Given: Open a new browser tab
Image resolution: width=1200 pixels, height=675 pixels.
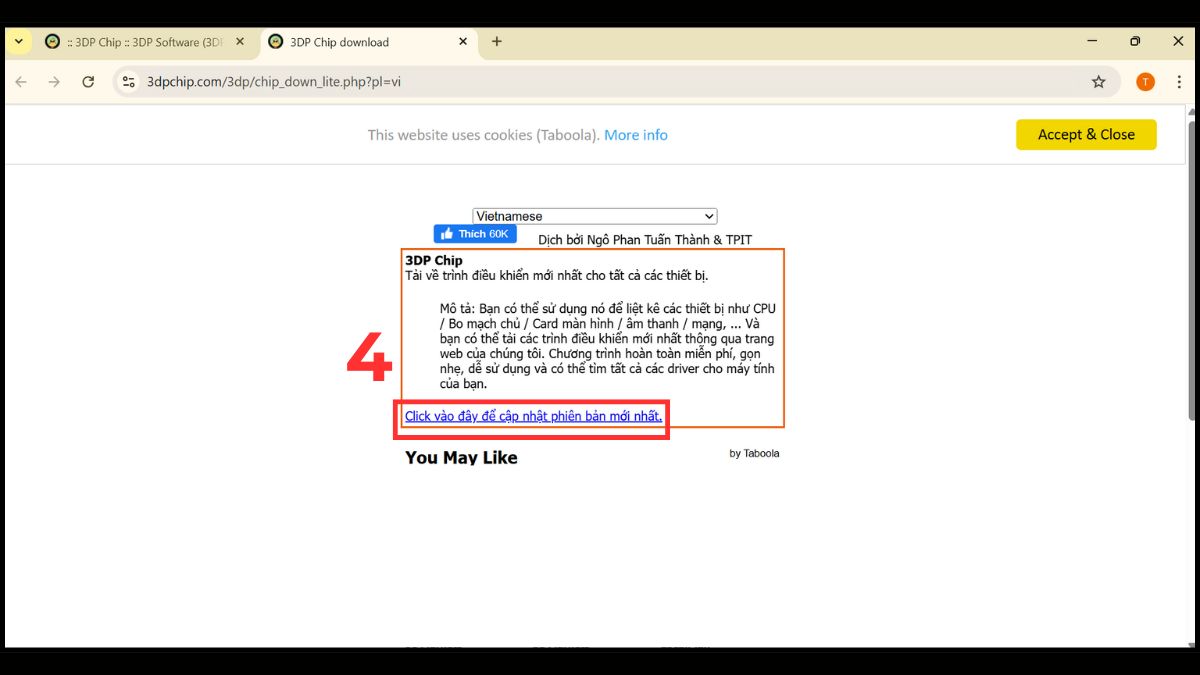Looking at the screenshot, I should [x=497, y=42].
